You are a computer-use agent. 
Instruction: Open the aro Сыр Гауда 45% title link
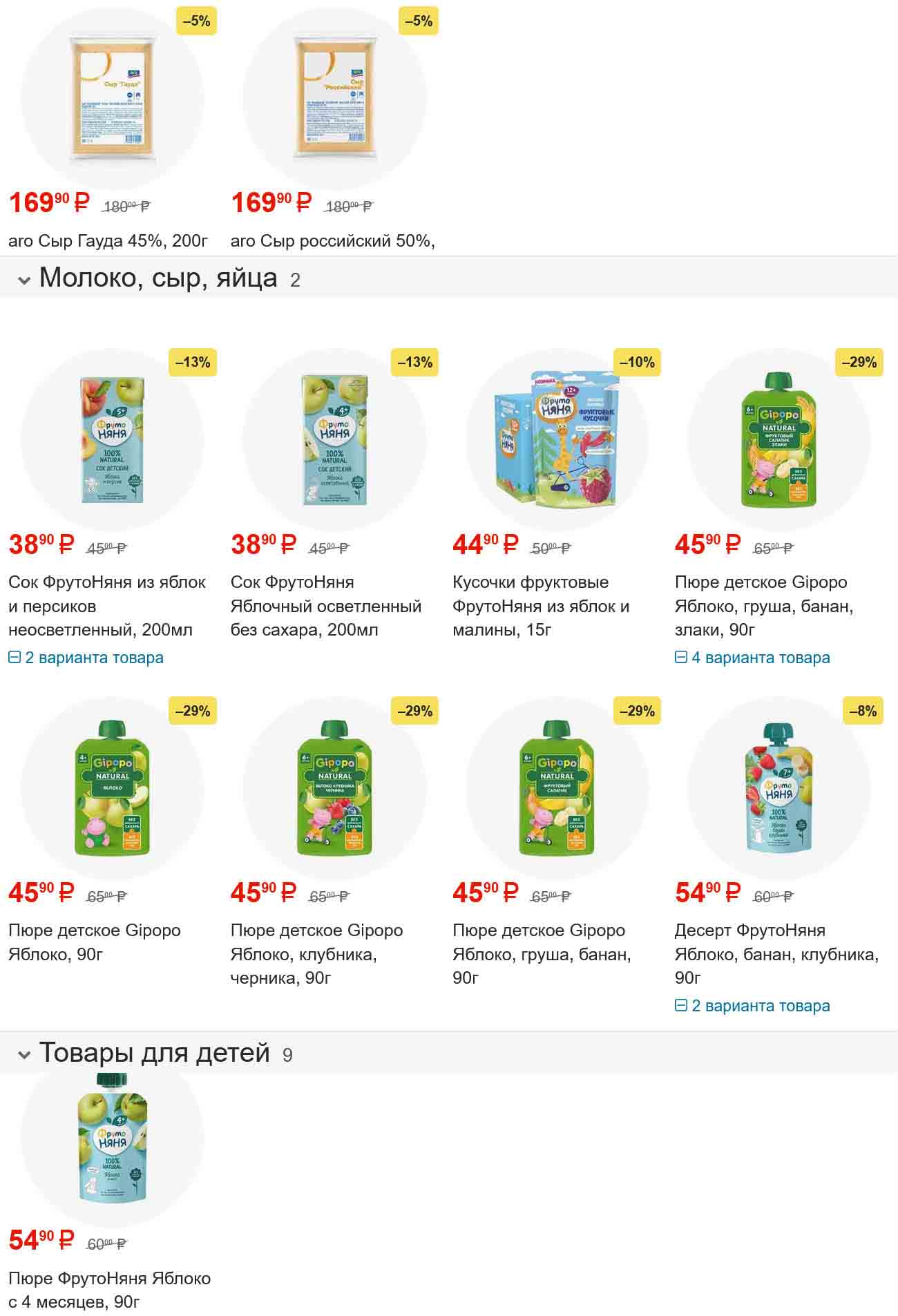click(108, 241)
